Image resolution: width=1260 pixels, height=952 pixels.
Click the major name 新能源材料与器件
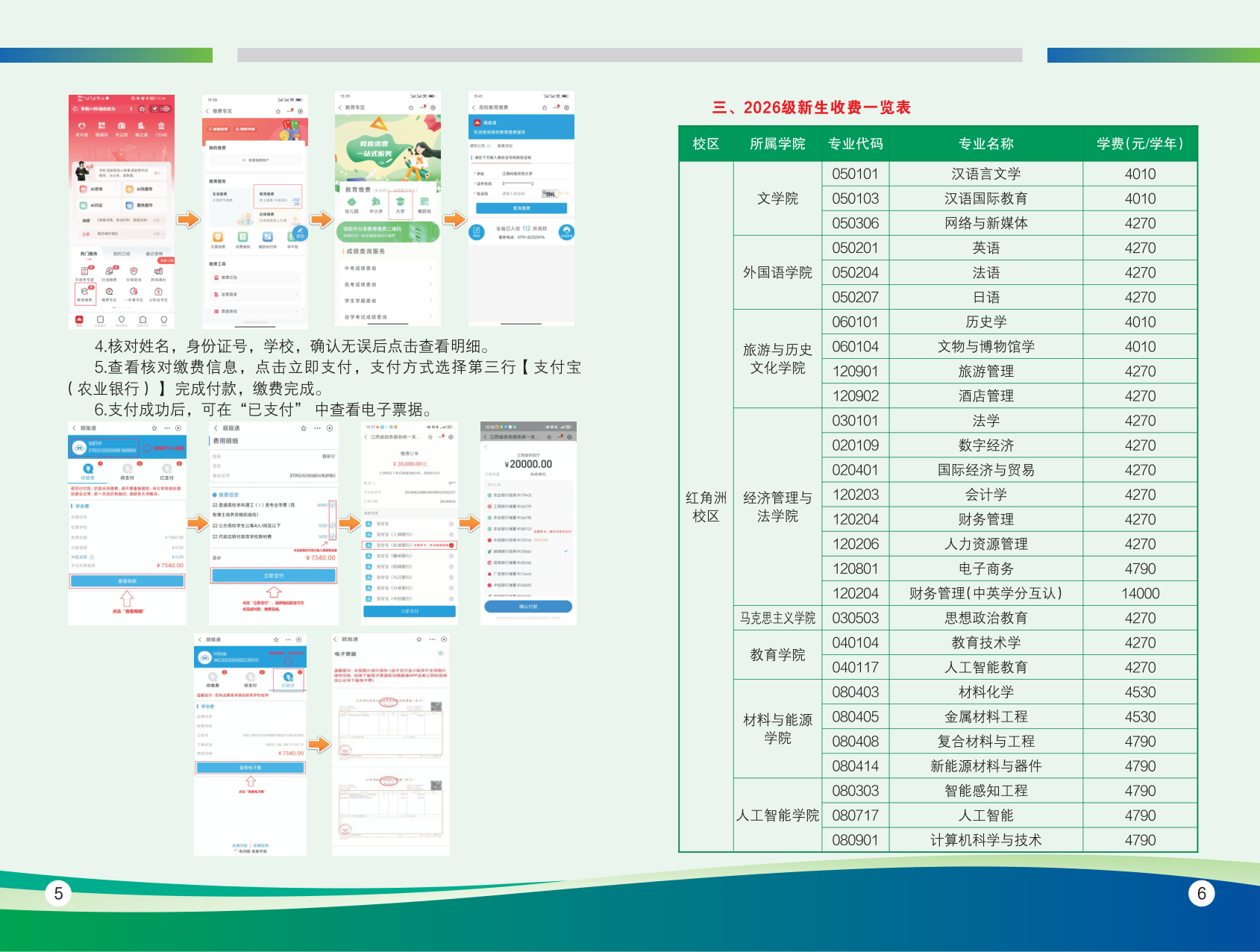[x=985, y=766]
